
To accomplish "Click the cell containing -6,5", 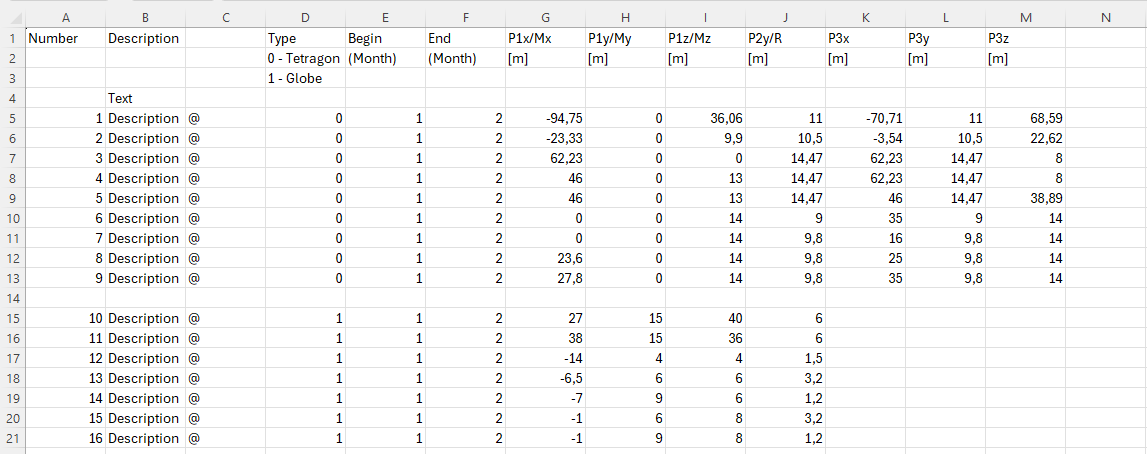I will [545, 378].
